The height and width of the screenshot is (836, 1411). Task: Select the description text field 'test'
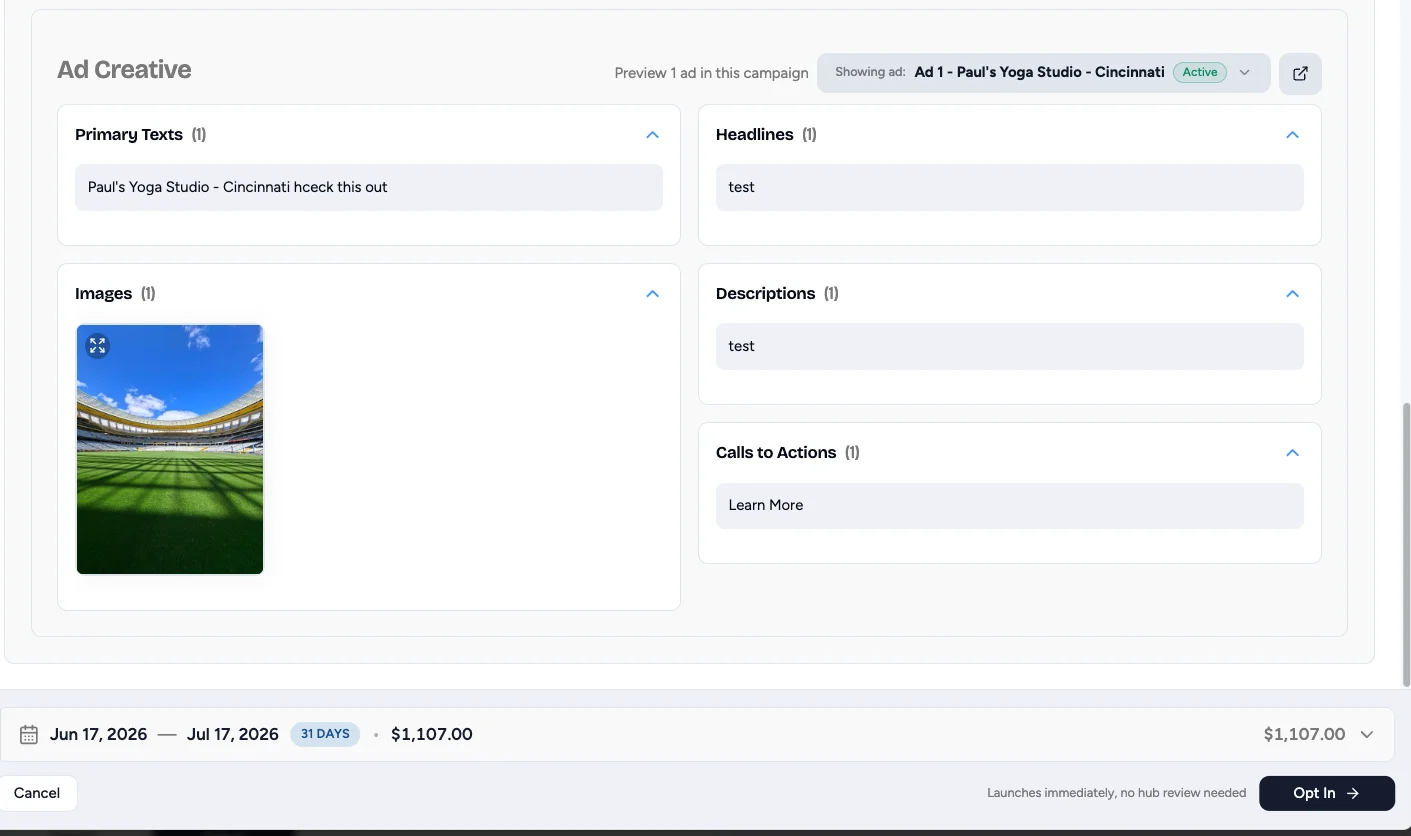(1009, 346)
